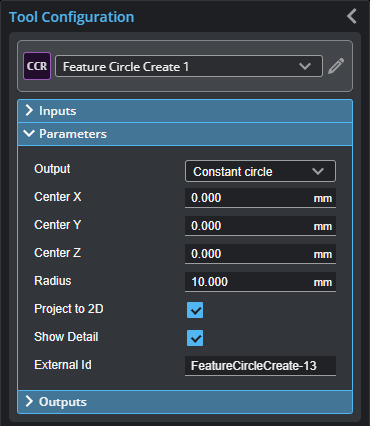
Task: Click the Inputs section chevron icon
Action: pyautogui.click(x=29, y=110)
